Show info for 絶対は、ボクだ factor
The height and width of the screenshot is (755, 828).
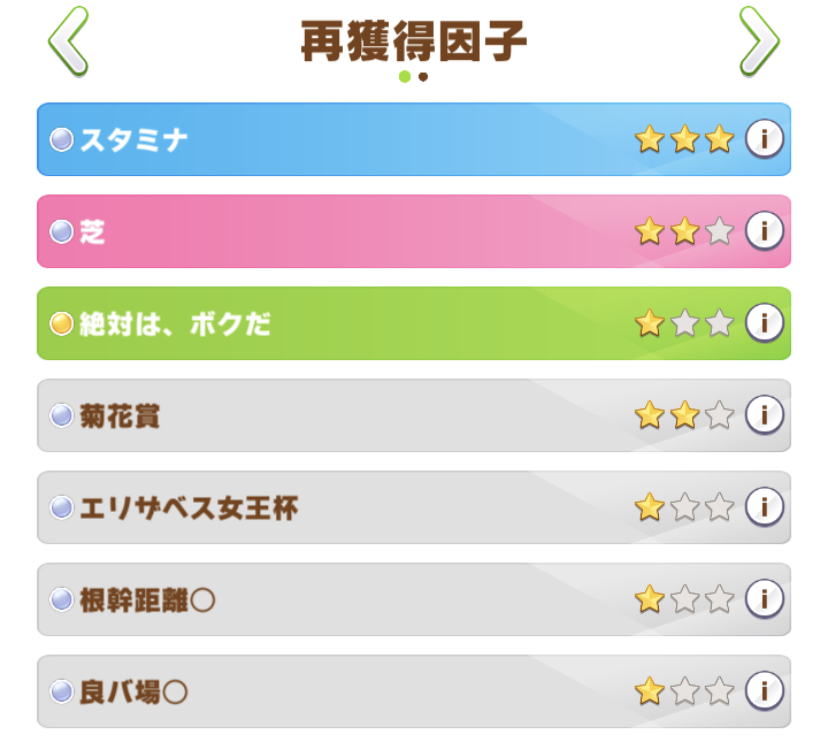pos(764,323)
